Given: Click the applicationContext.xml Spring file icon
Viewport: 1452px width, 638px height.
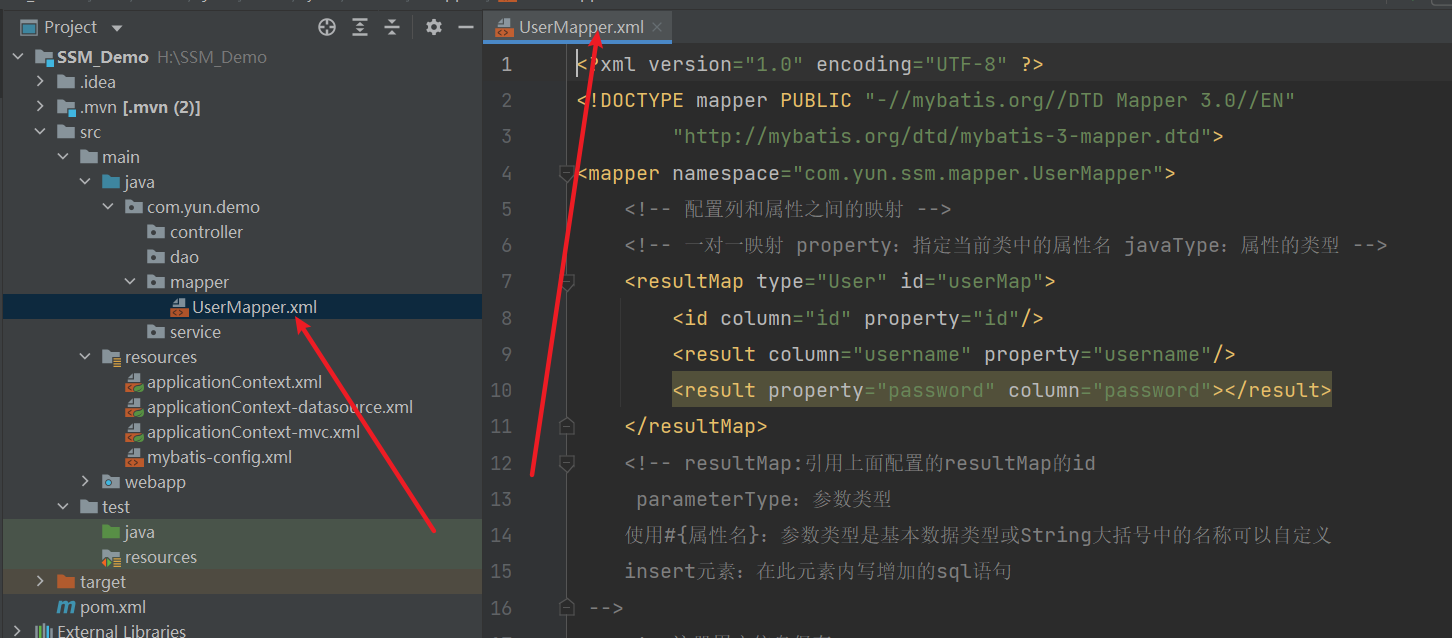Looking at the screenshot, I should 134,382.
